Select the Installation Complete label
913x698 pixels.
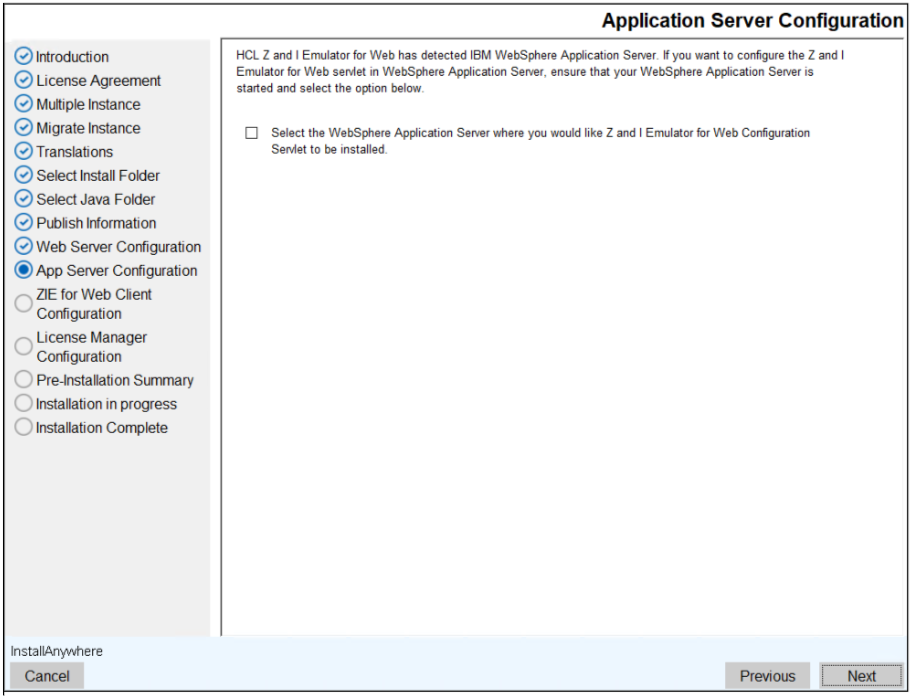click(x=102, y=428)
